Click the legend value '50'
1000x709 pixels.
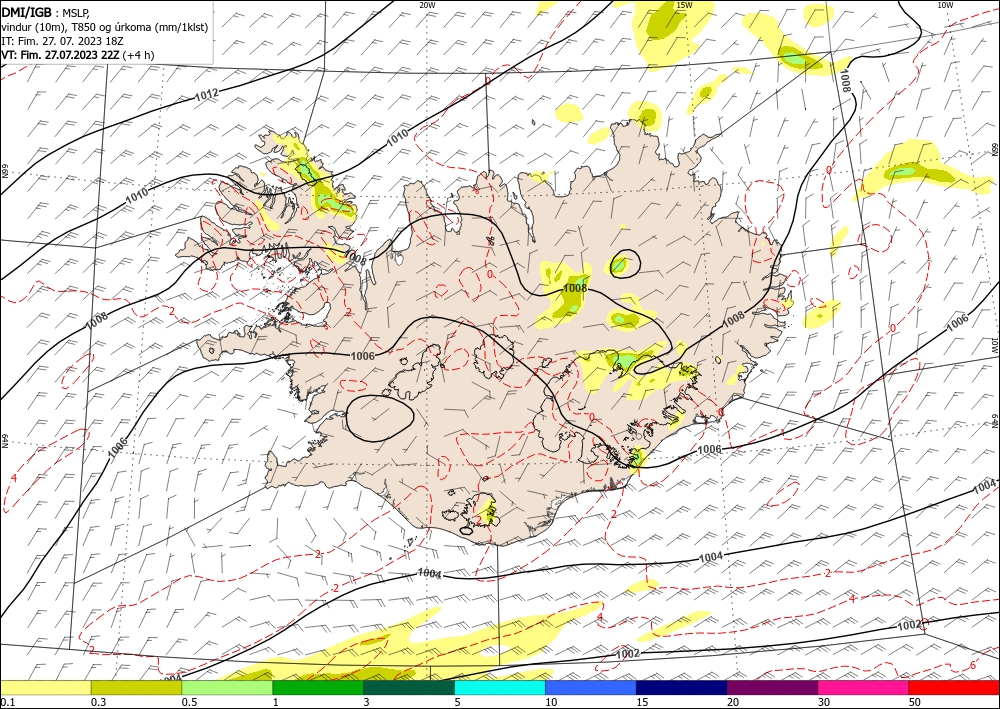[914, 702]
